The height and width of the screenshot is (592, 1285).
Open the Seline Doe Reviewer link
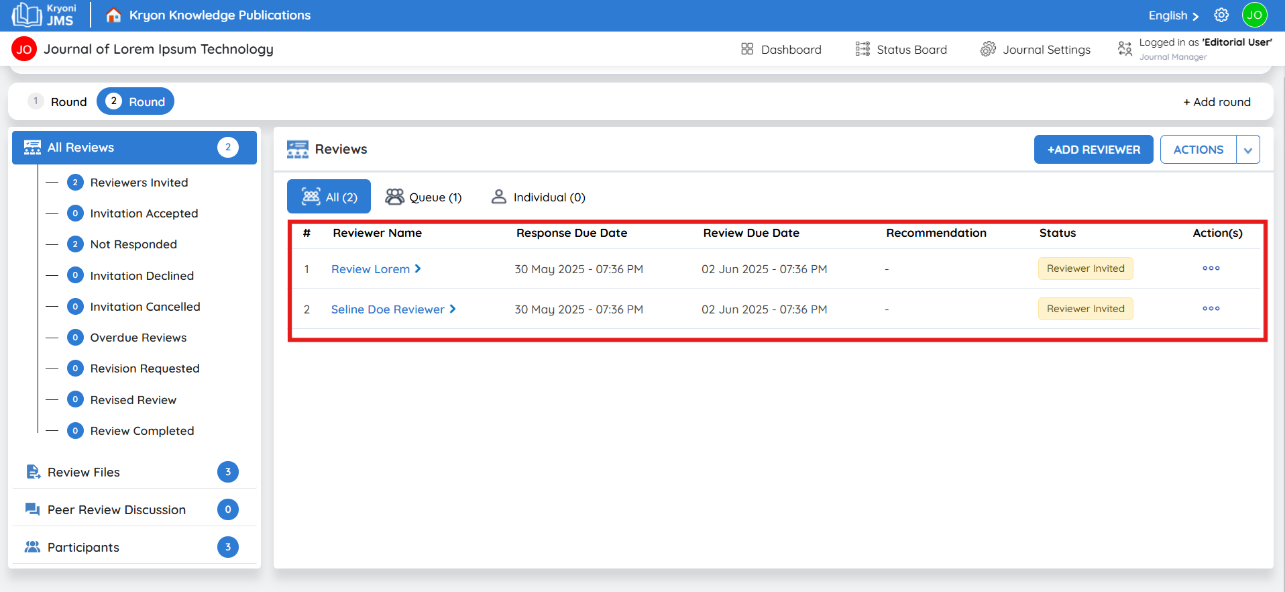[x=388, y=309]
